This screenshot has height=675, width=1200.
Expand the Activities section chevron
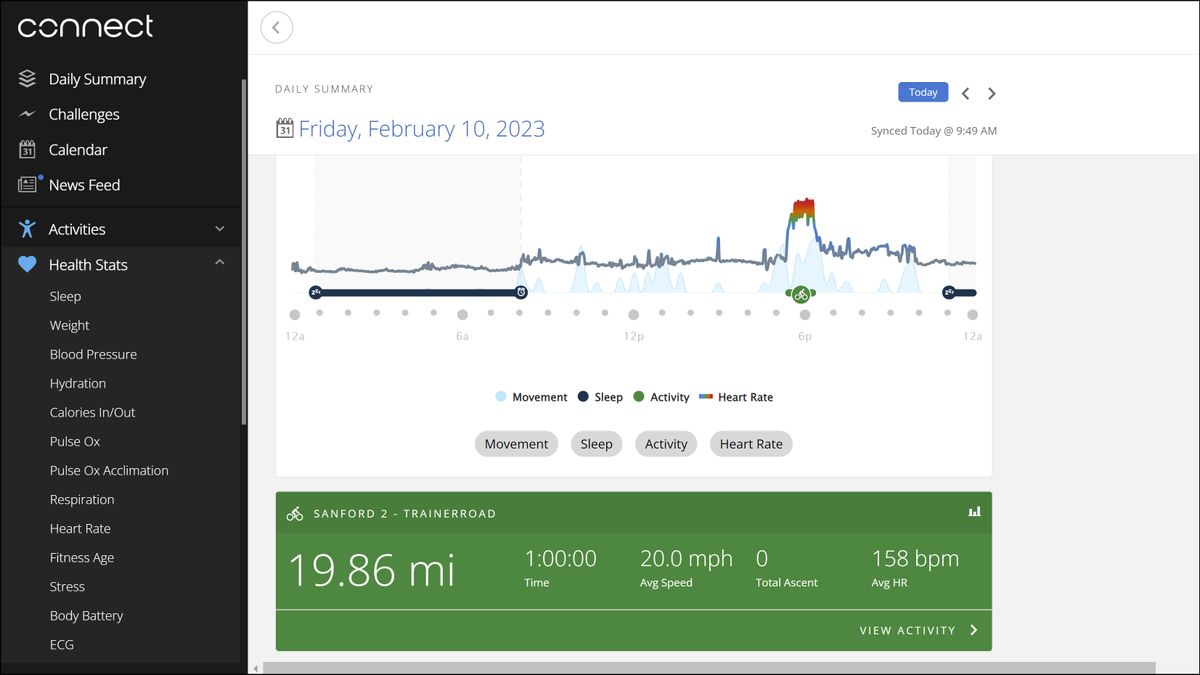[x=220, y=229]
